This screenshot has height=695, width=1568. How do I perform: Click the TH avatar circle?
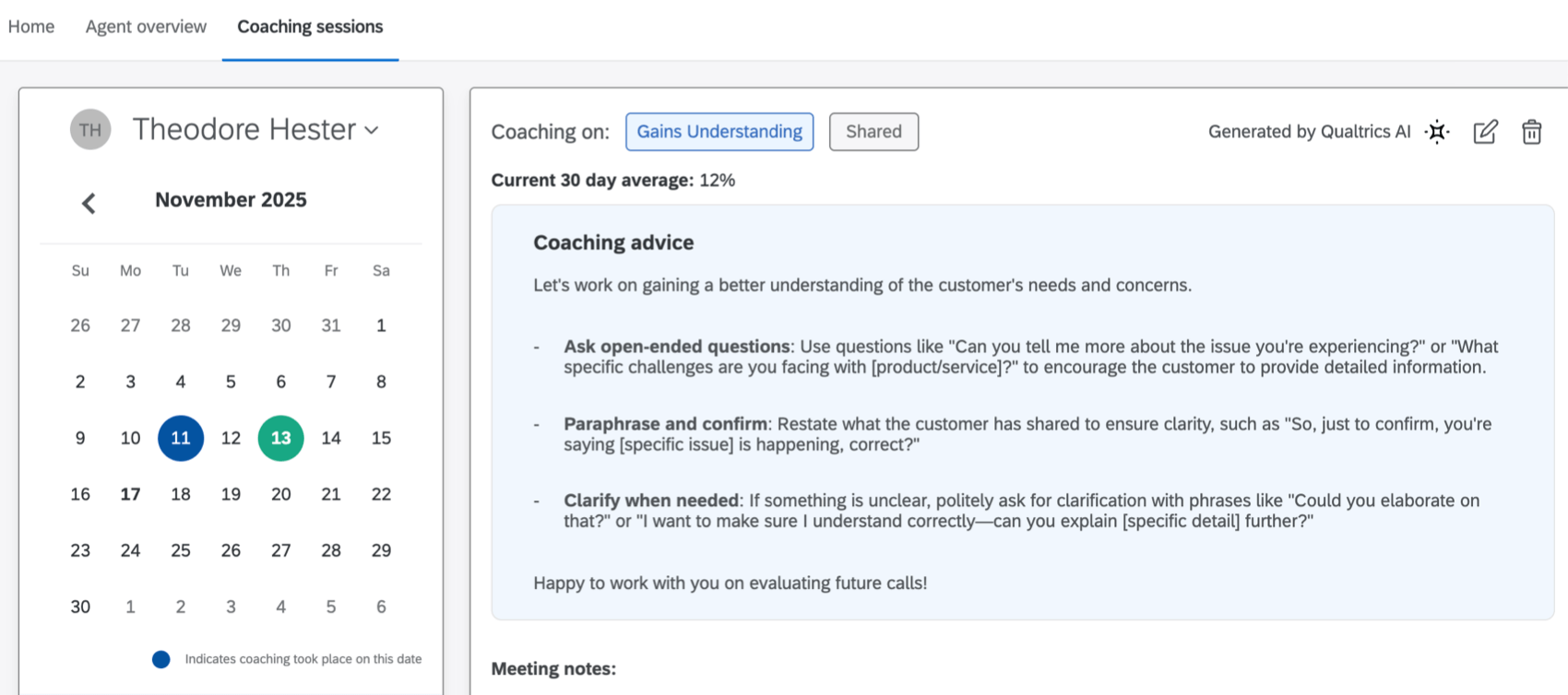click(x=90, y=130)
